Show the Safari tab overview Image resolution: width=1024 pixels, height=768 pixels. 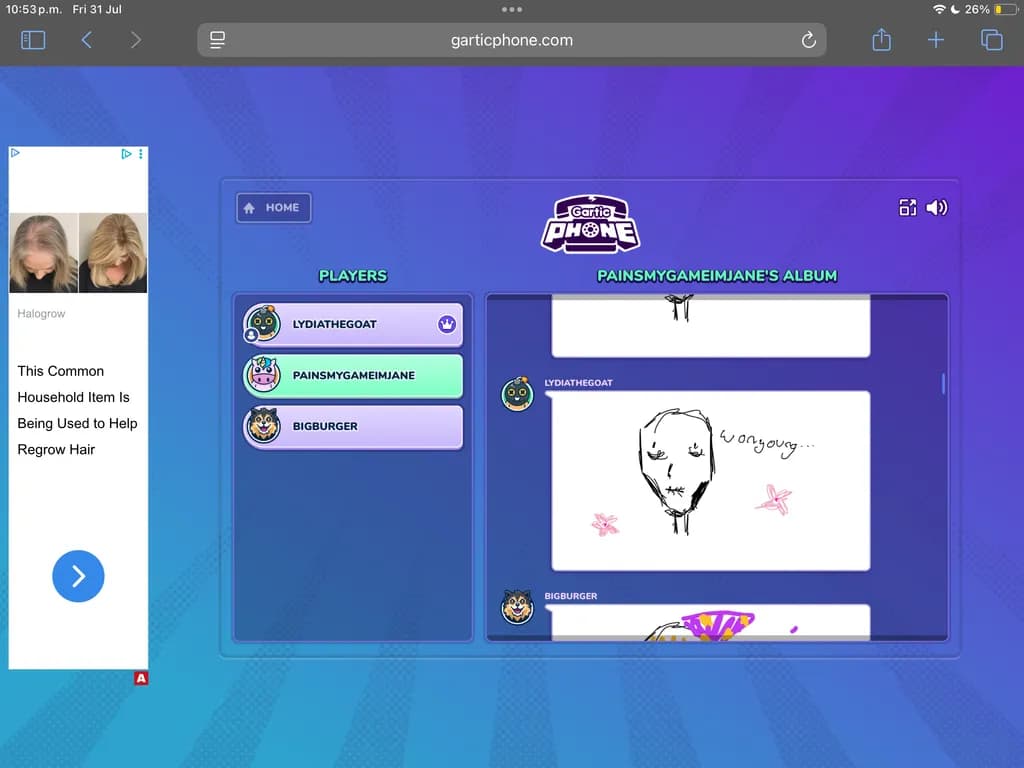coord(991,40)
